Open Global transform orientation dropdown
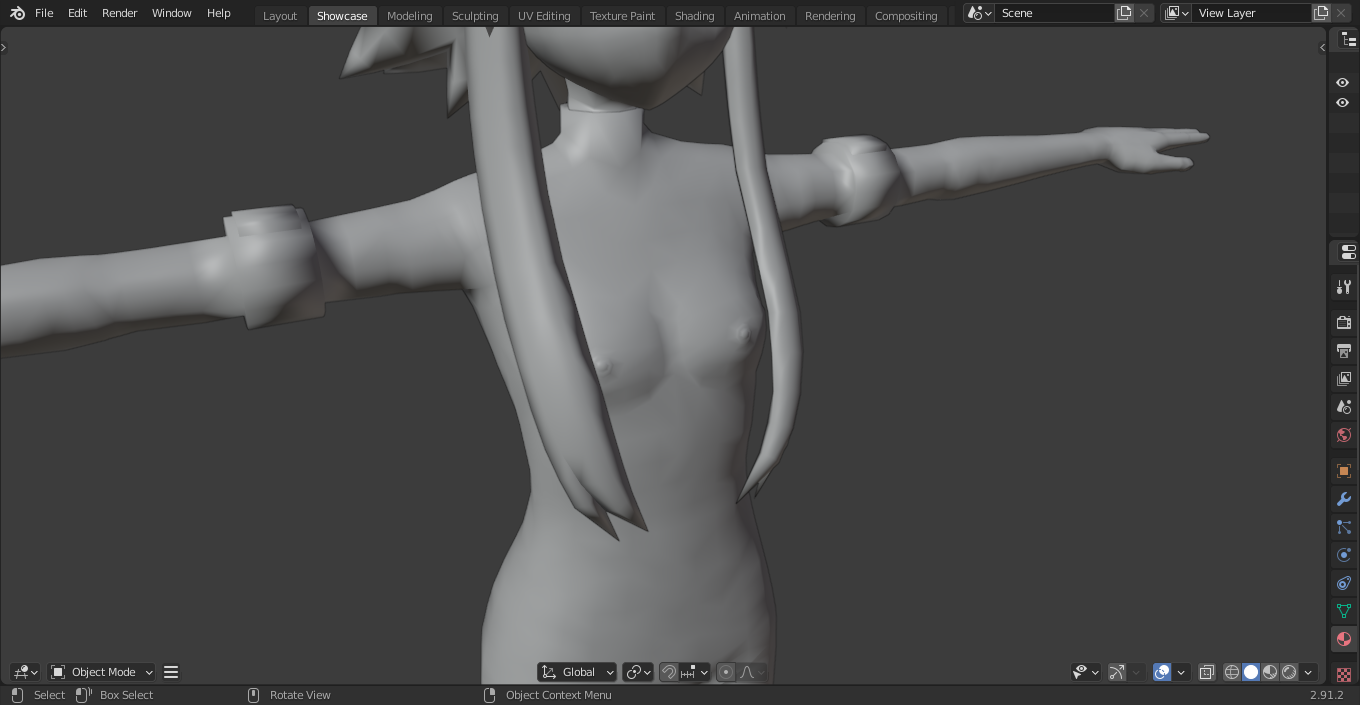The image size is (1360, 705). [578, 672]
